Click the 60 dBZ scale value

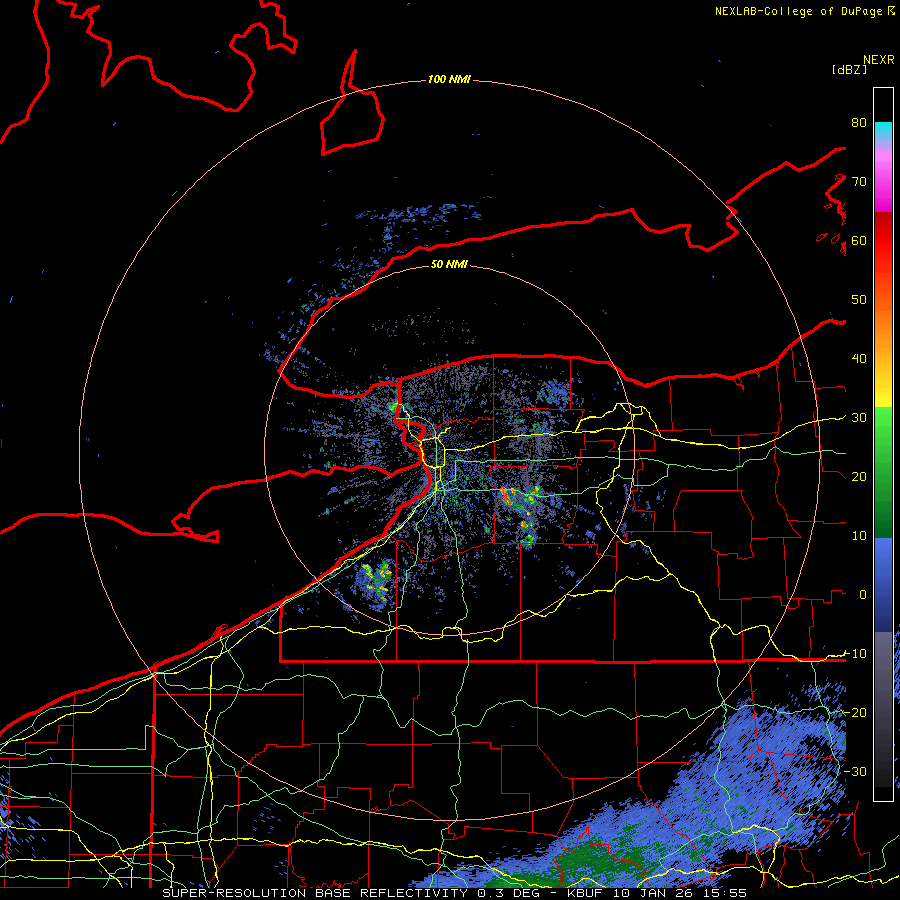[x=859, y=240]
